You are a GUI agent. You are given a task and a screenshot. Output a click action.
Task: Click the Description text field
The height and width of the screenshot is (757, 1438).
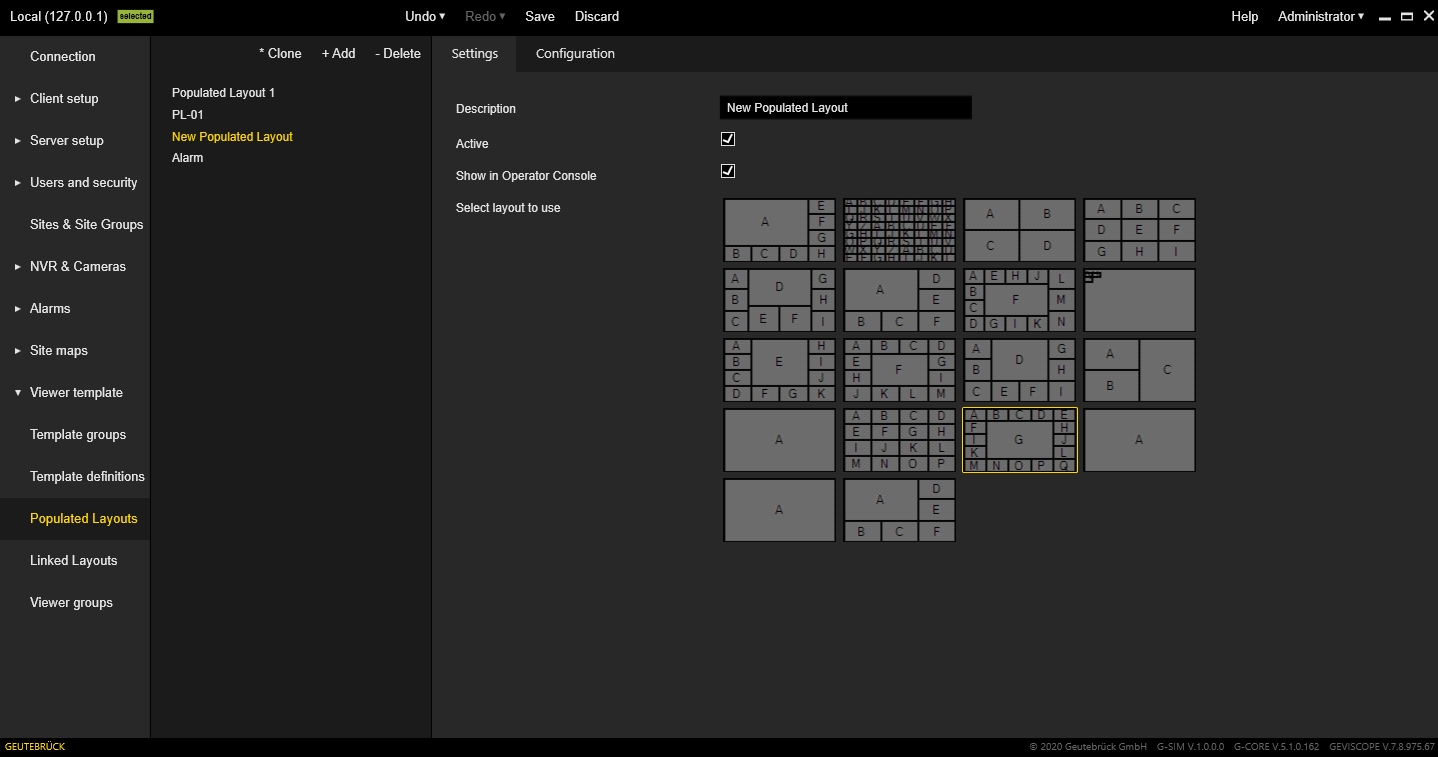click(x=845, y=108)
